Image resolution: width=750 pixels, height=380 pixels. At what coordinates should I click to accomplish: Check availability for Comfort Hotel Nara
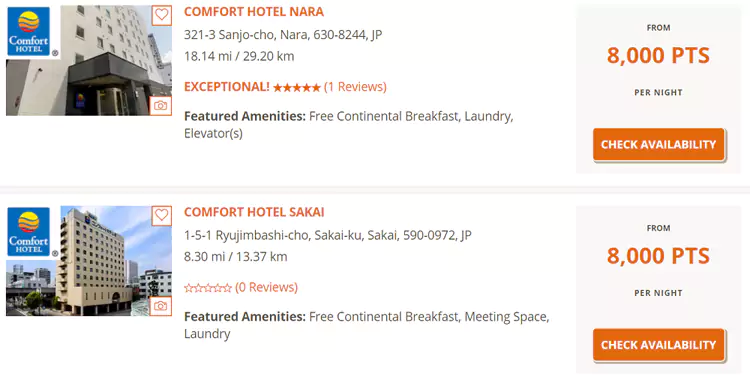pos(659,144)
